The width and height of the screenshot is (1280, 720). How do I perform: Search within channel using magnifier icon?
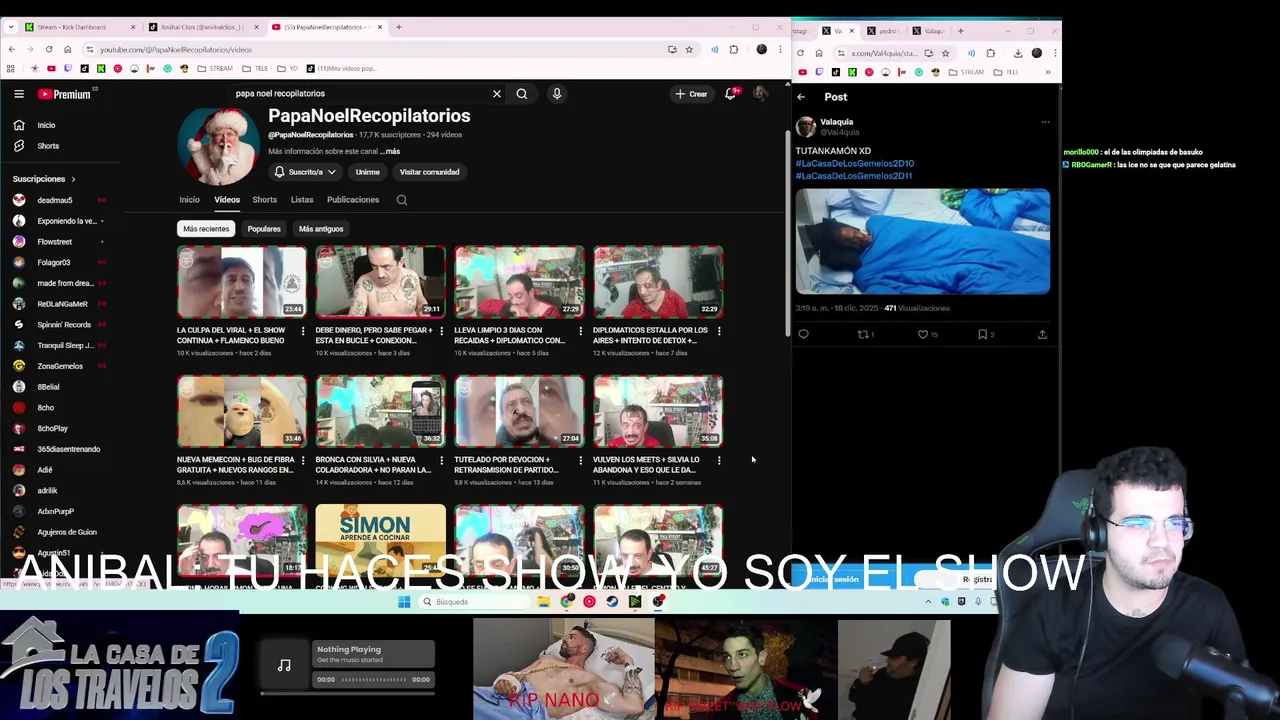pos(401,200)
